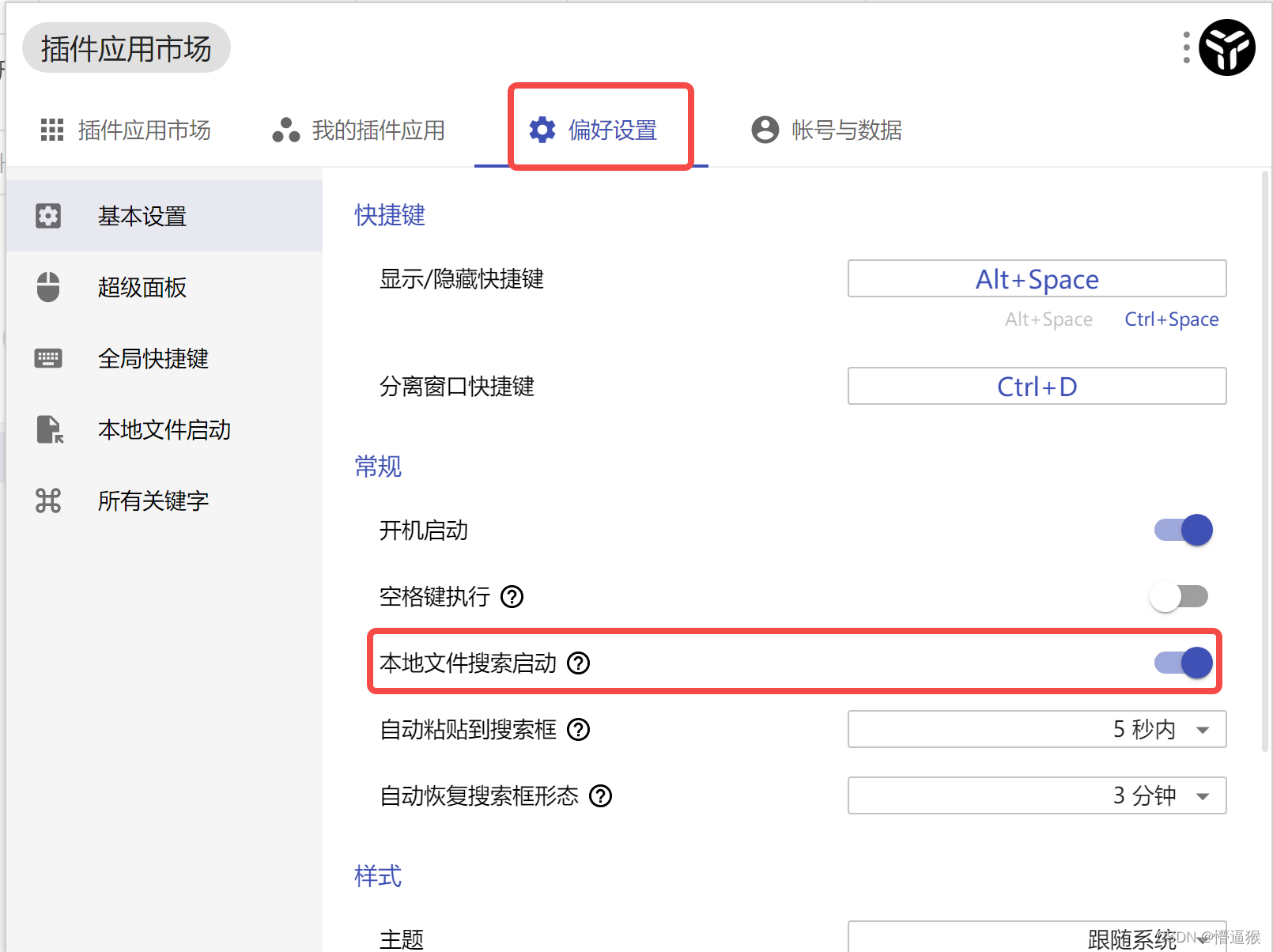The height and width of the screenshot is (952, 1273).
Task: Click the 常规 section heading
Action: (x=378, y=467)
